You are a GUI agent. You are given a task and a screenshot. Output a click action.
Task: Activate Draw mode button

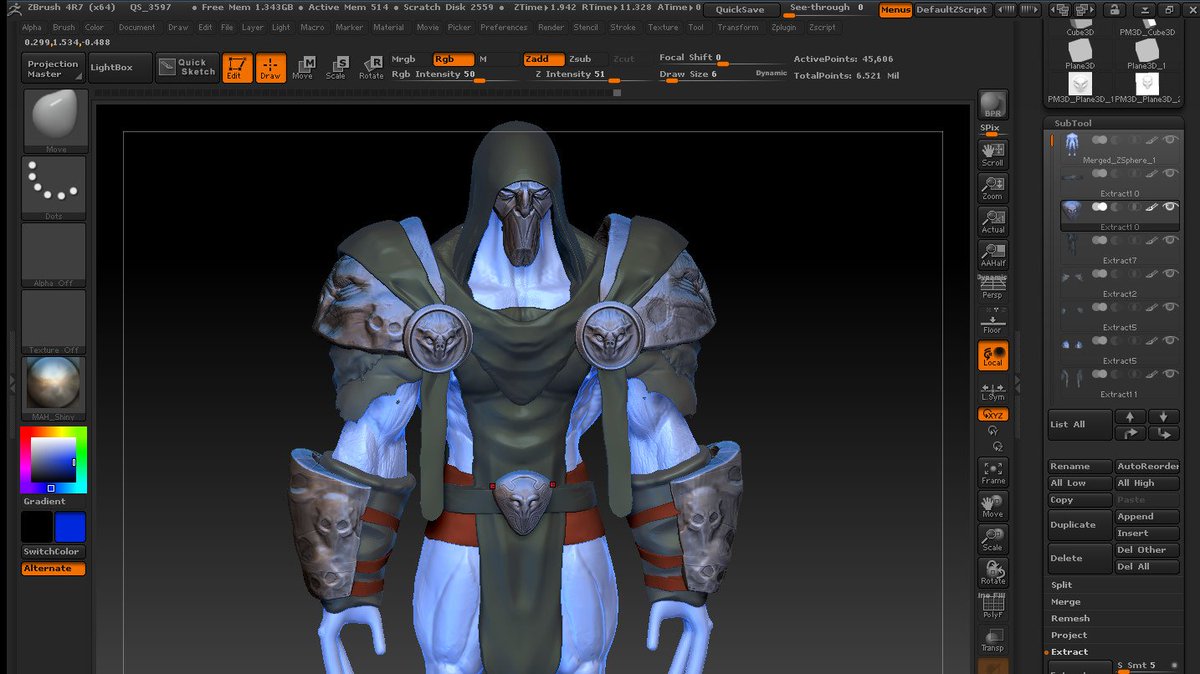point(271,67)
